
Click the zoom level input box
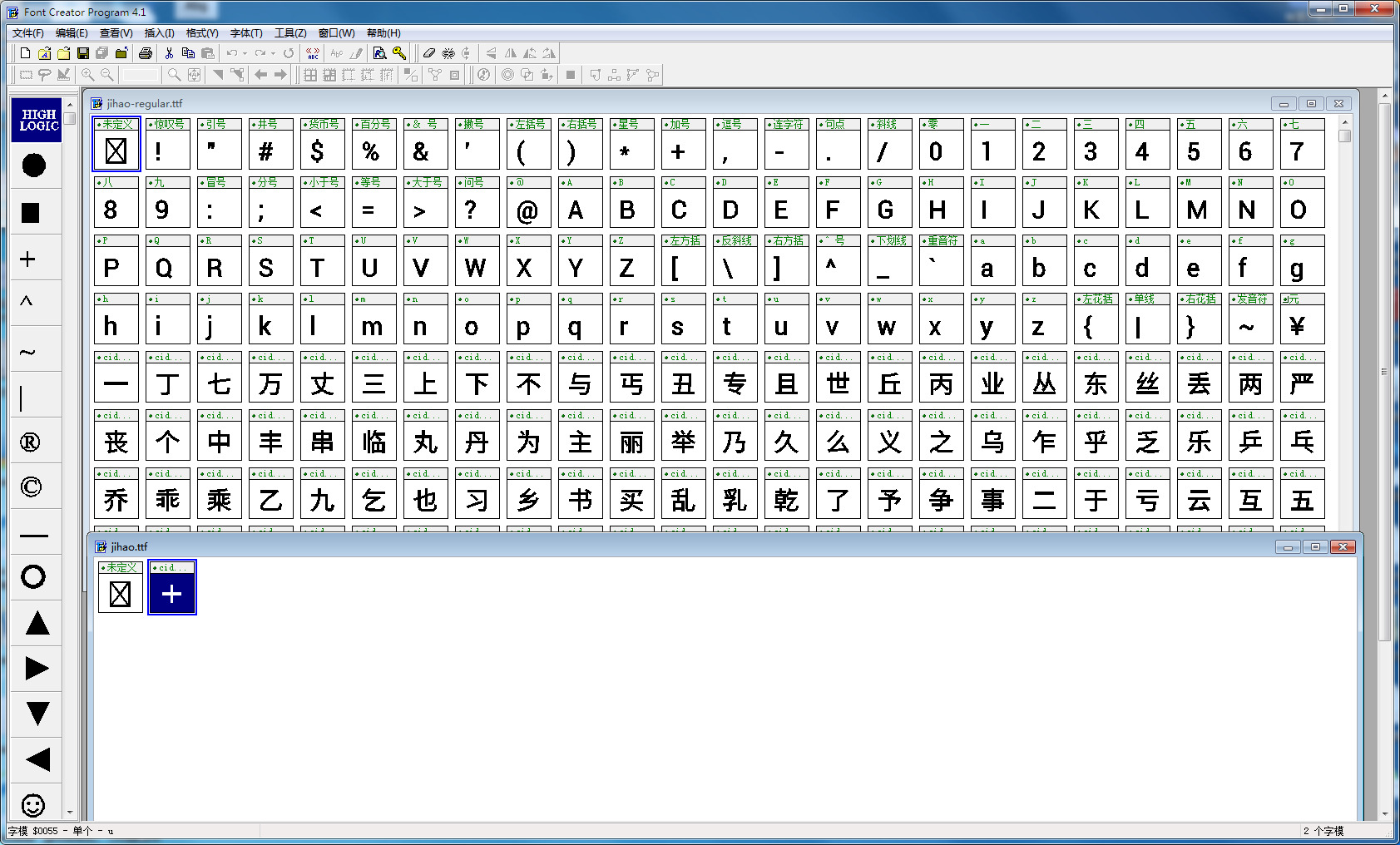click(141, 75)
